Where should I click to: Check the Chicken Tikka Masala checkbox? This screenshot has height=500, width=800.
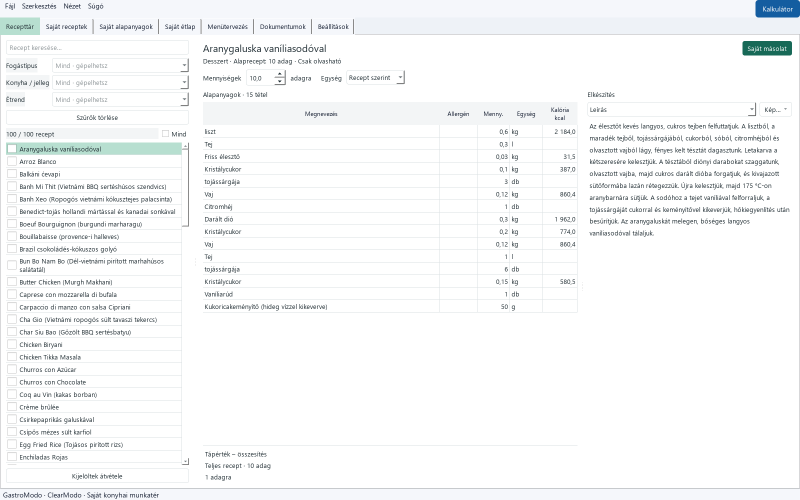[12, 357]
